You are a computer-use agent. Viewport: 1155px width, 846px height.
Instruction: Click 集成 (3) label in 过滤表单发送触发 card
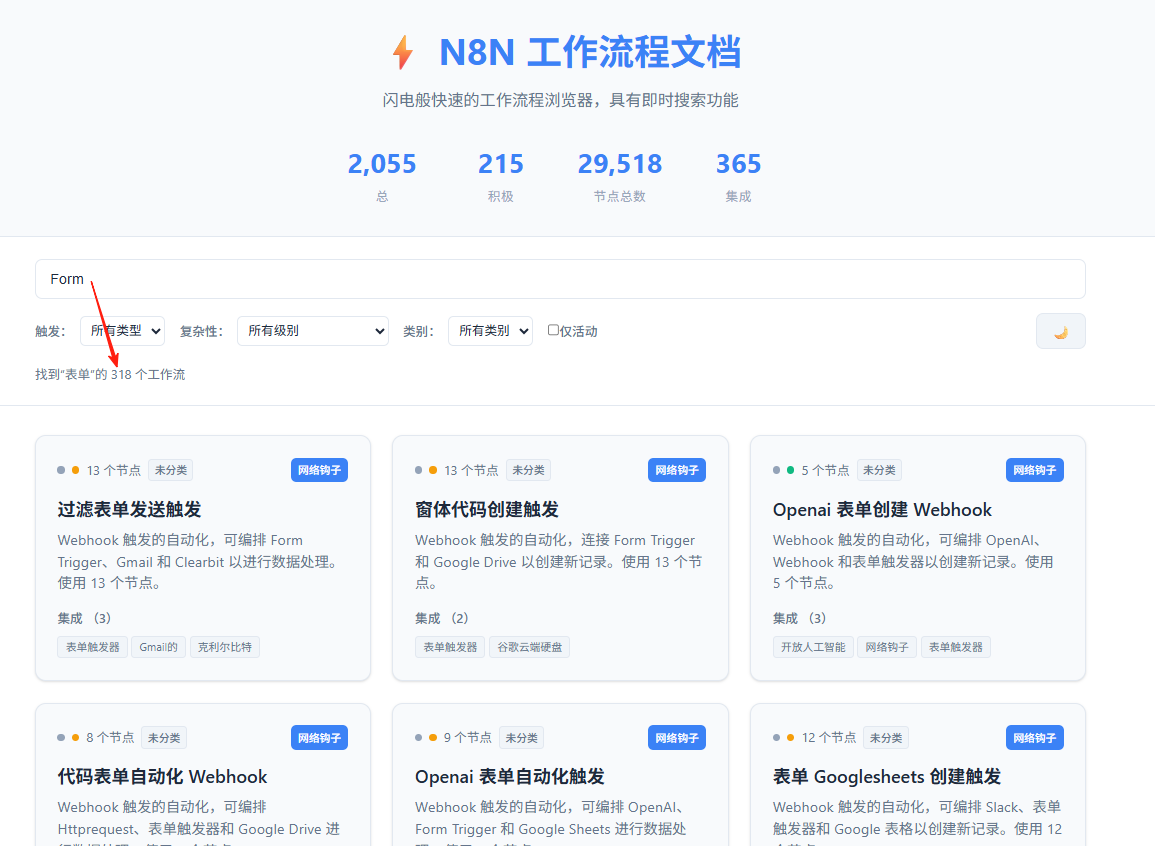pos(84,618)
